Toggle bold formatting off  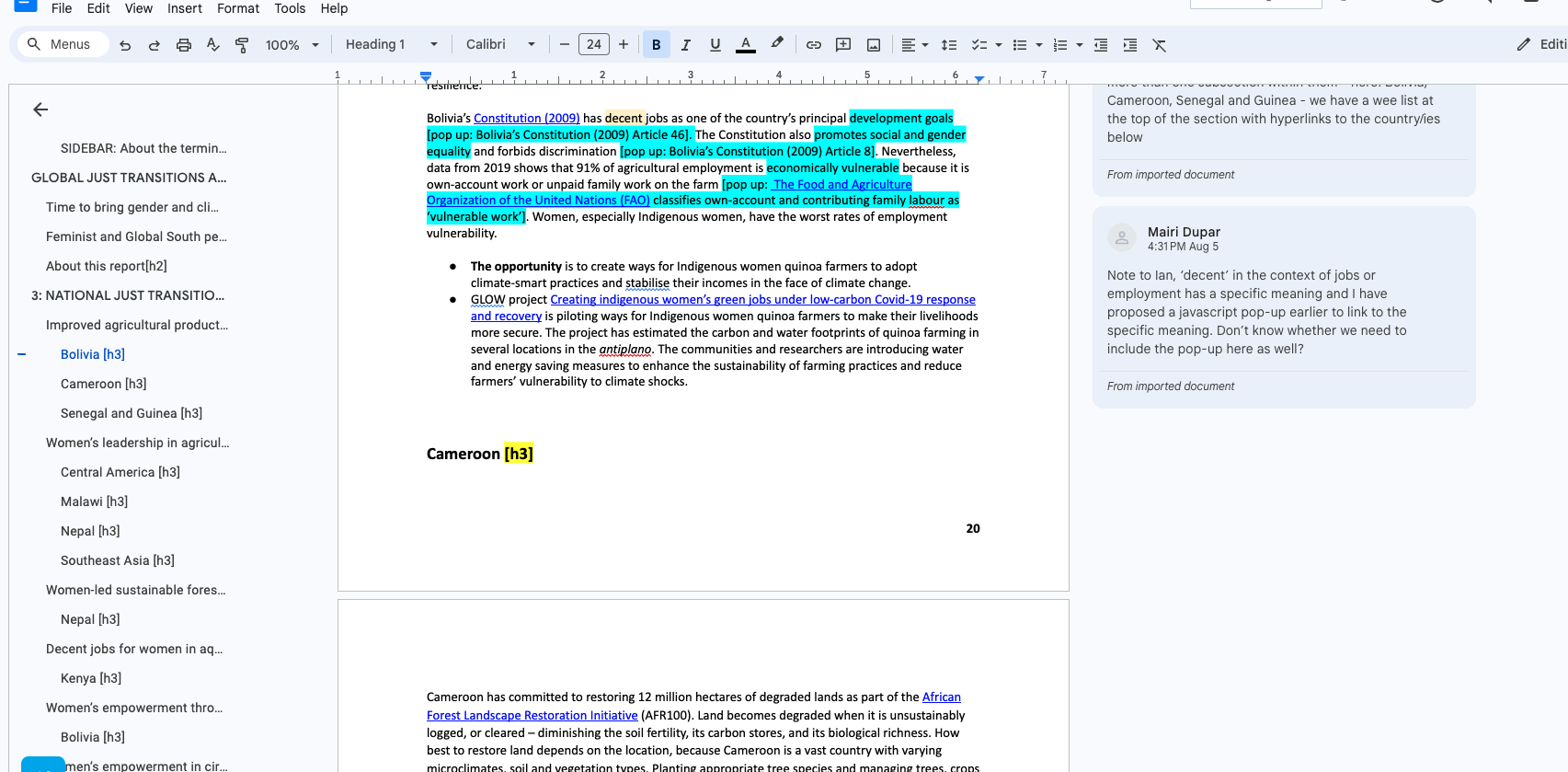(657, 45)
